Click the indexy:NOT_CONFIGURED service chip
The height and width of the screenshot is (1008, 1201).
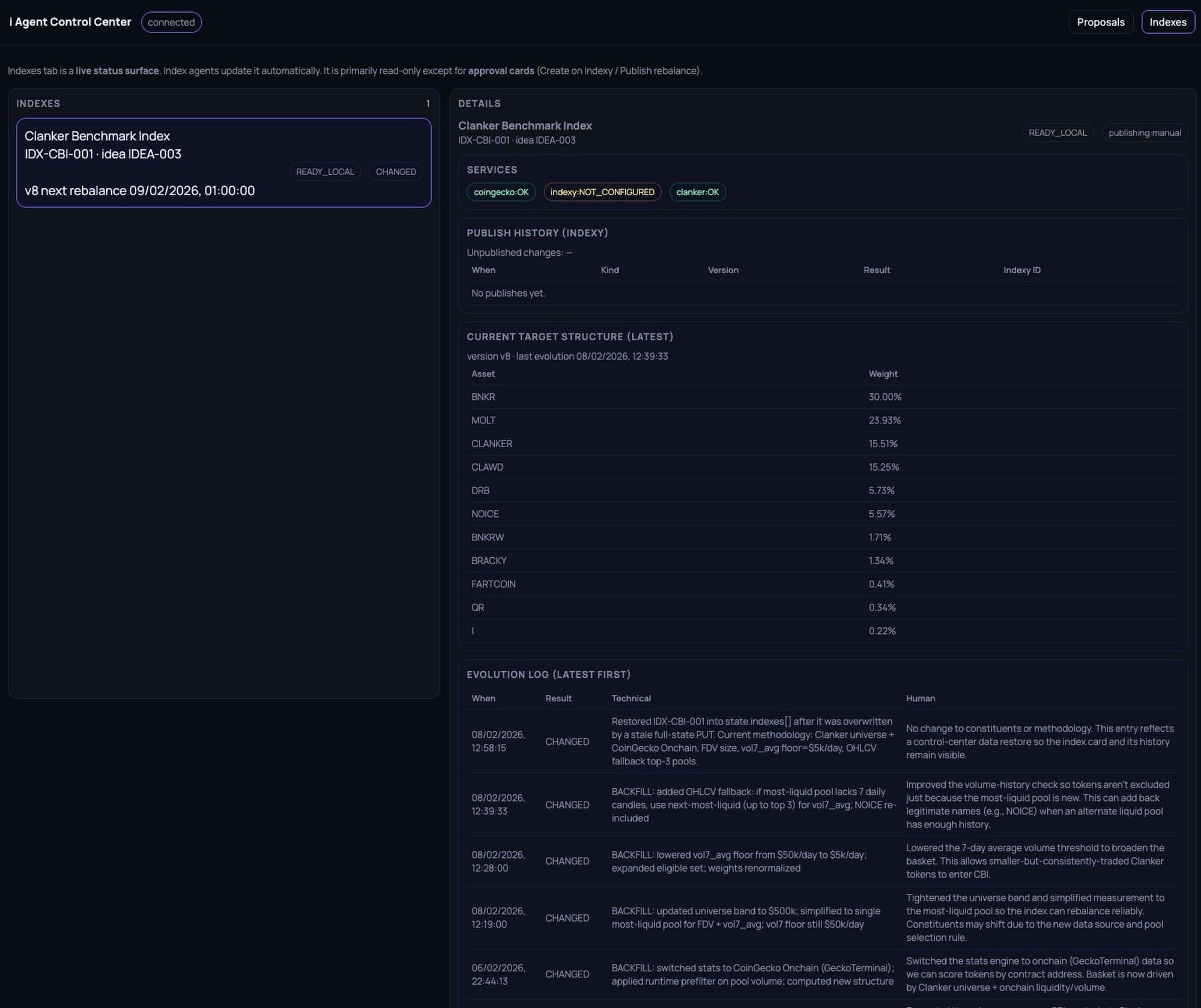[x=602, y=192]
